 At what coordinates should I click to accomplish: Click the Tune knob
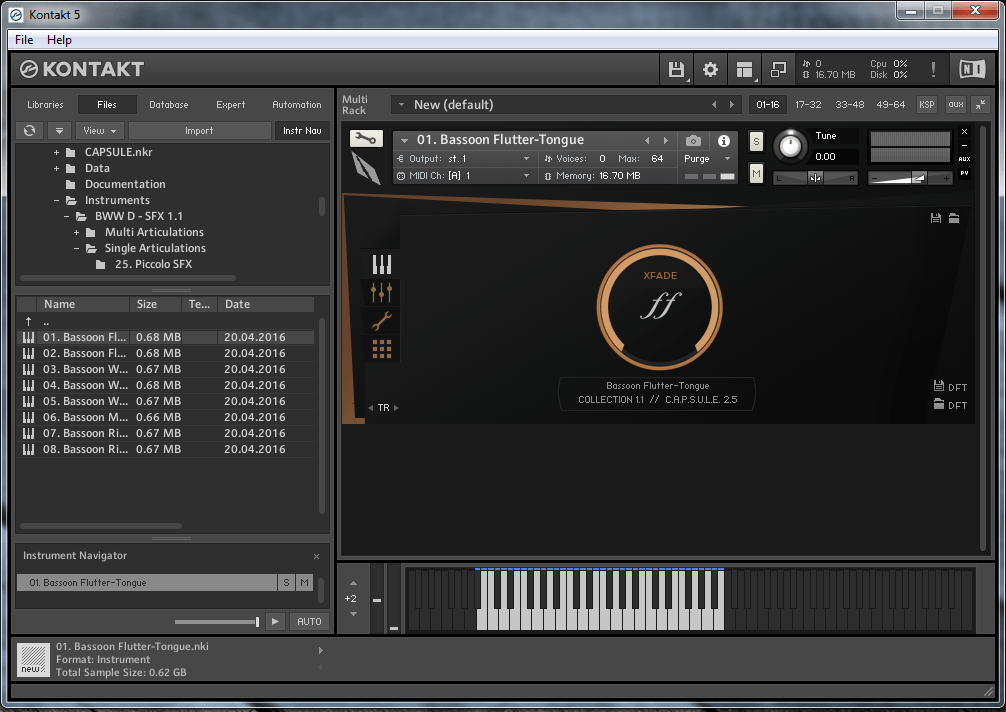[x=790, y=147]
